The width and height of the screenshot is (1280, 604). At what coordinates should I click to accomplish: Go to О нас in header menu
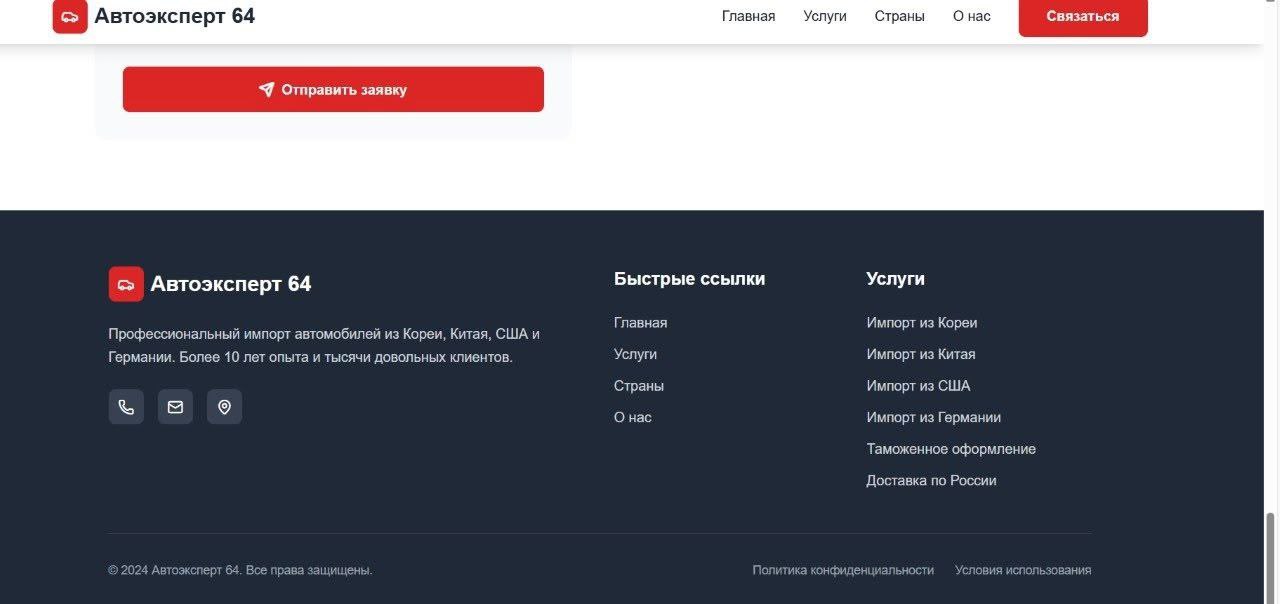(x=971, y=16)
